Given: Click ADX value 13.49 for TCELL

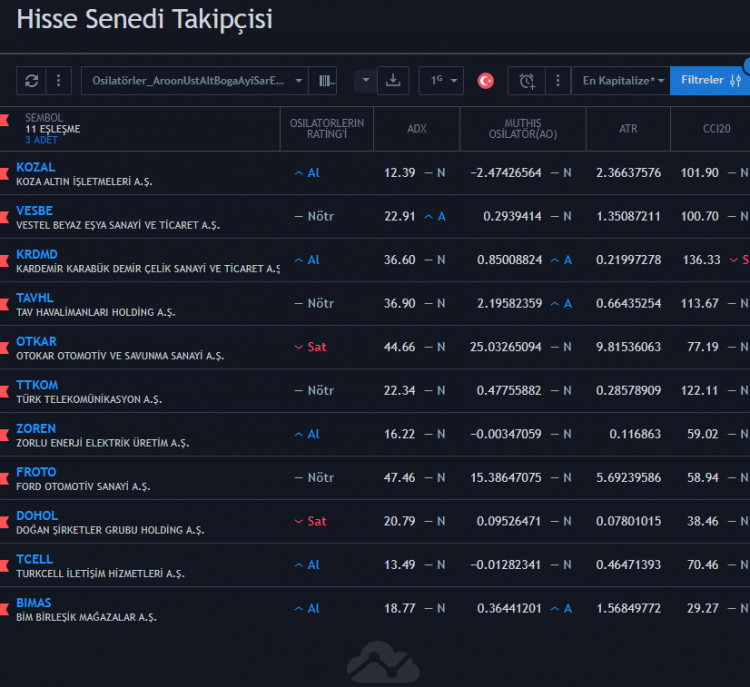Looking at the screenshot, I should [x=399, y=565].
